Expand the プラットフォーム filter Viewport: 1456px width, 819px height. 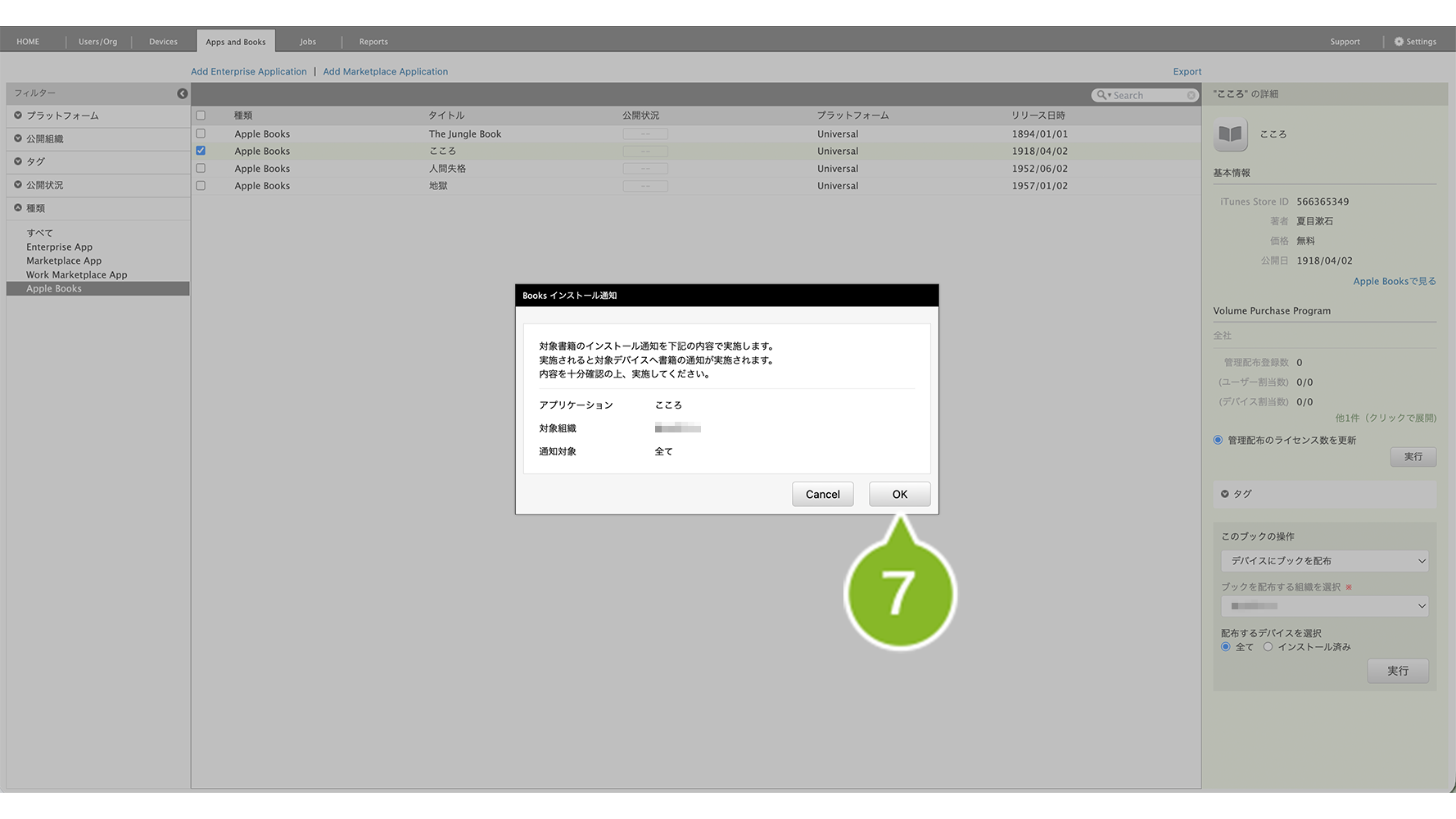(x=18, y=115)
